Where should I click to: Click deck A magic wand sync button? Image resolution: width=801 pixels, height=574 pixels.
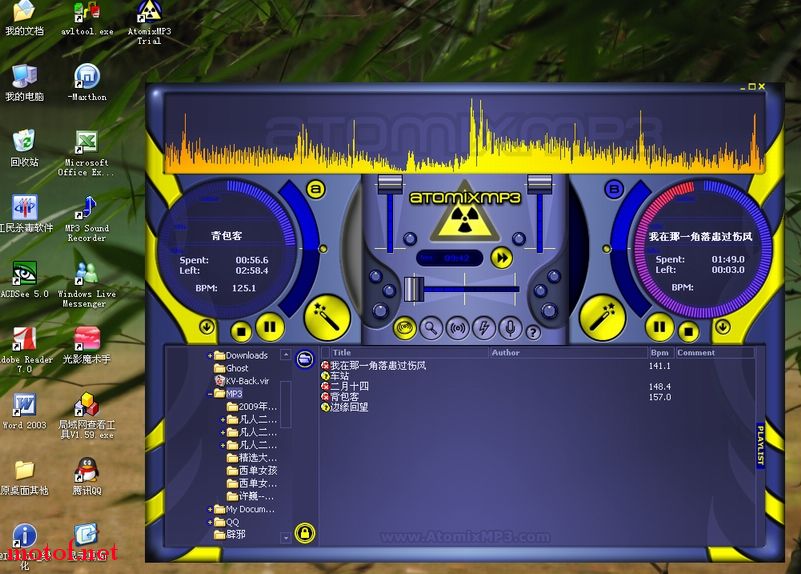tap(327, 318)
